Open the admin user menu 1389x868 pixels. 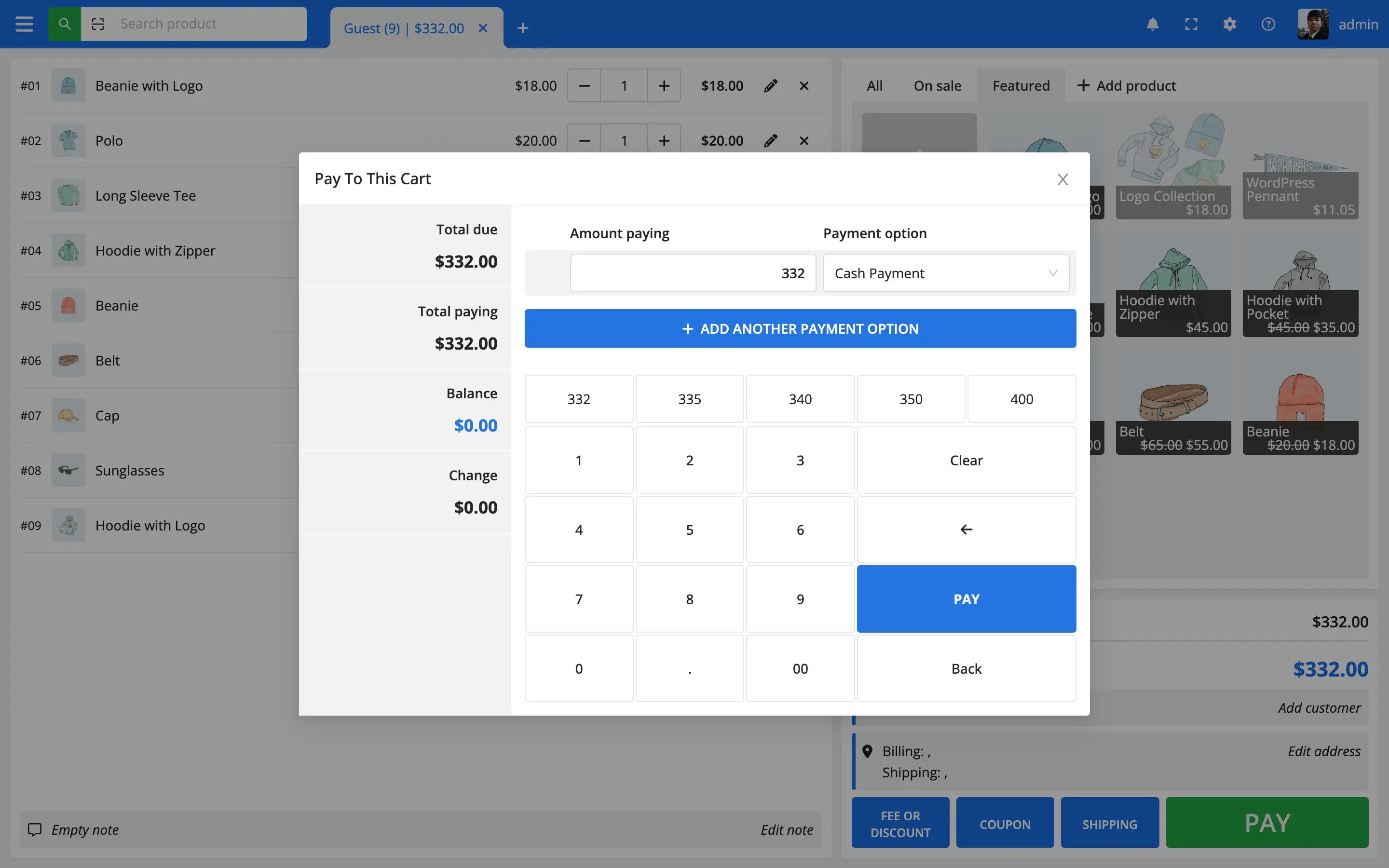tap(1338, 24)
